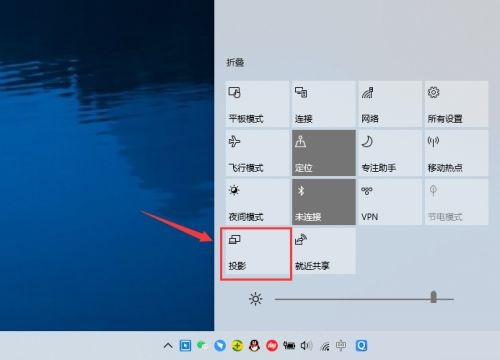Open the 连接 (Connect) quick action
Viewport: 500px width, 360px height.
tap(324, 104)
